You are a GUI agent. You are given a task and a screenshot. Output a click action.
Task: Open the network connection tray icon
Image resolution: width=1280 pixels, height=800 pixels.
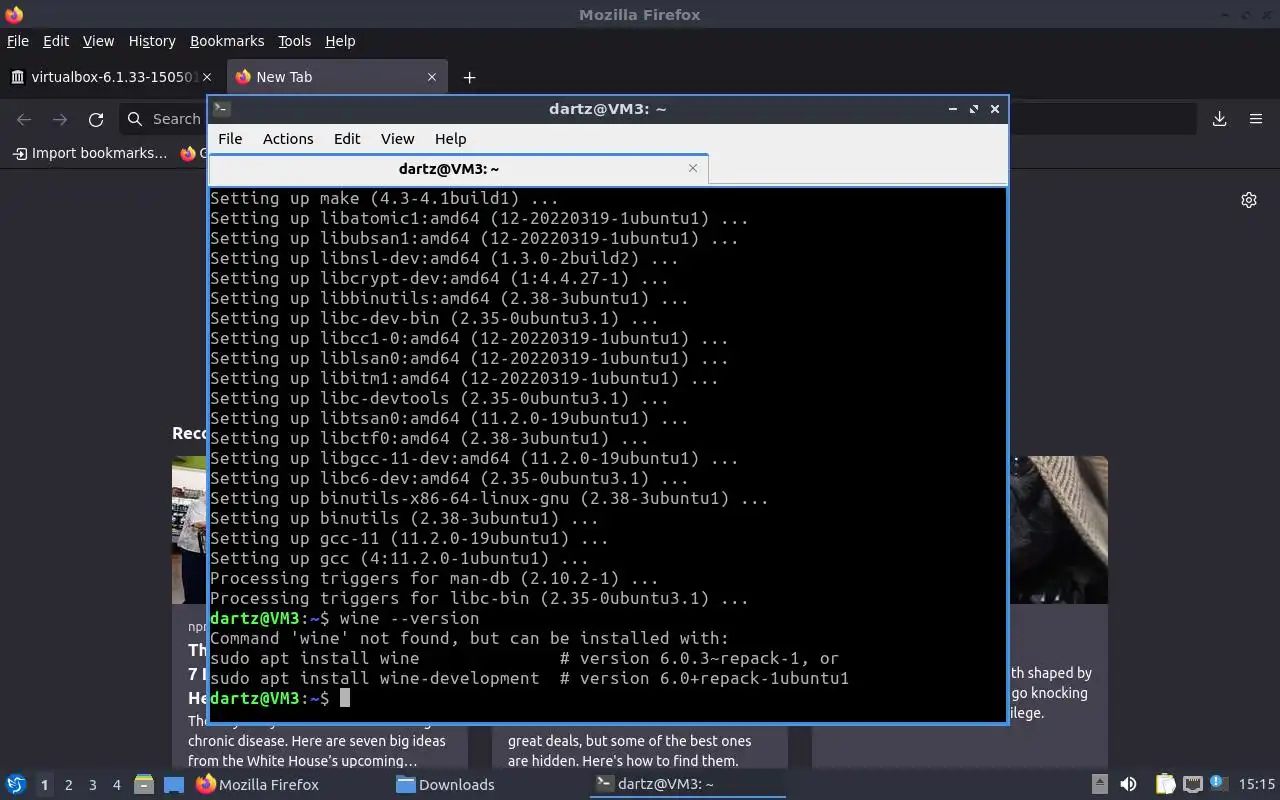(x=1192, y=784)
